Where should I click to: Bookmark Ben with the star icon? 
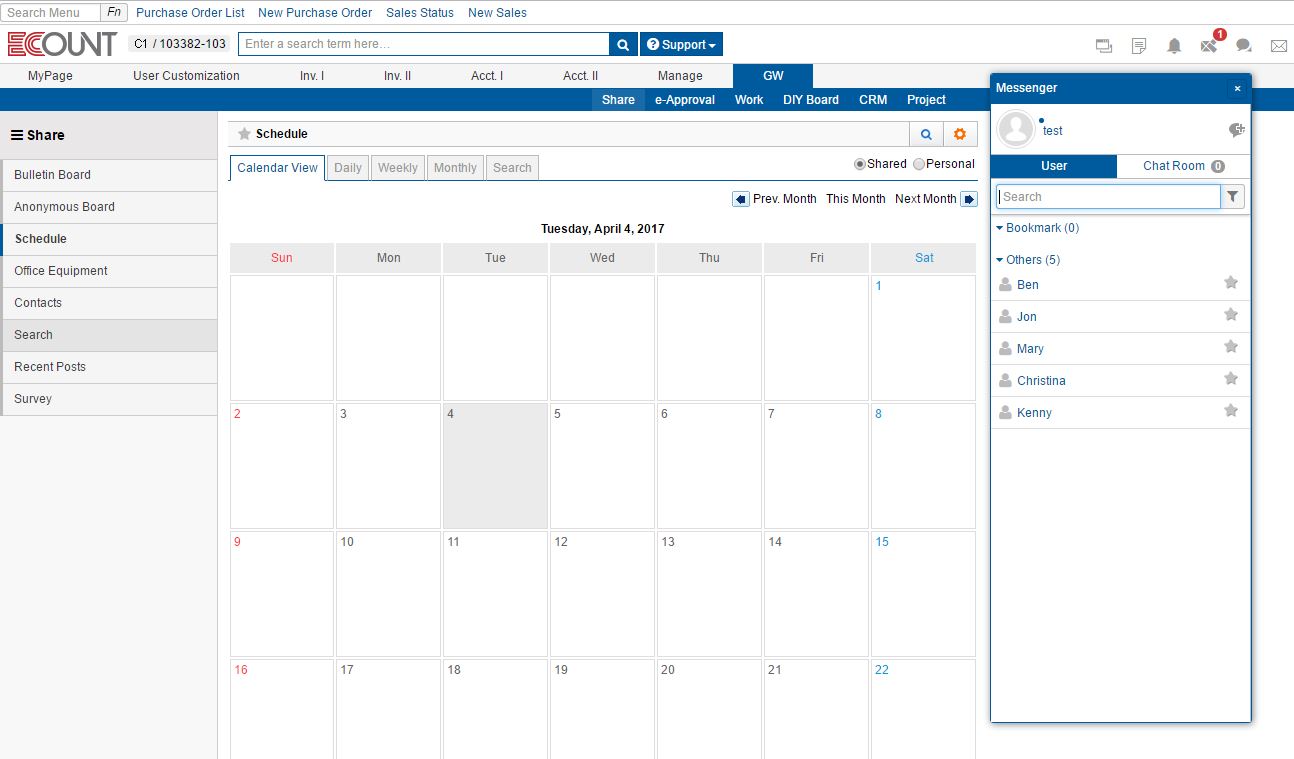pyautogui.click(x=1231, y=283)
